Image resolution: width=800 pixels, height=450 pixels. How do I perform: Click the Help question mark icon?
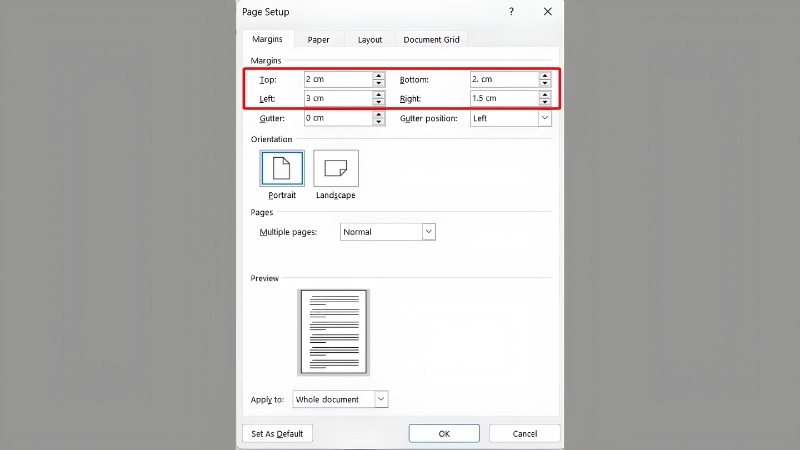pos(511,11)
